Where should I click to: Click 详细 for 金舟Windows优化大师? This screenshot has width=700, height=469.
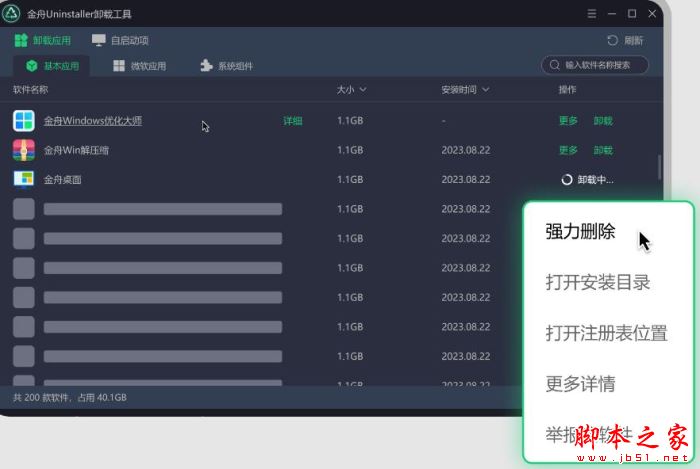coord(293,121)
